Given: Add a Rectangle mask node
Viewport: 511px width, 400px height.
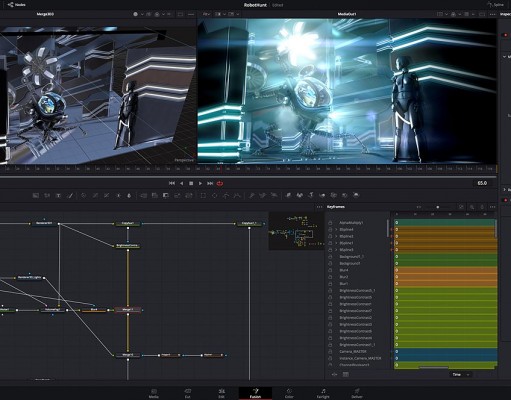Looking at the screenshot, I should point(203,195).
